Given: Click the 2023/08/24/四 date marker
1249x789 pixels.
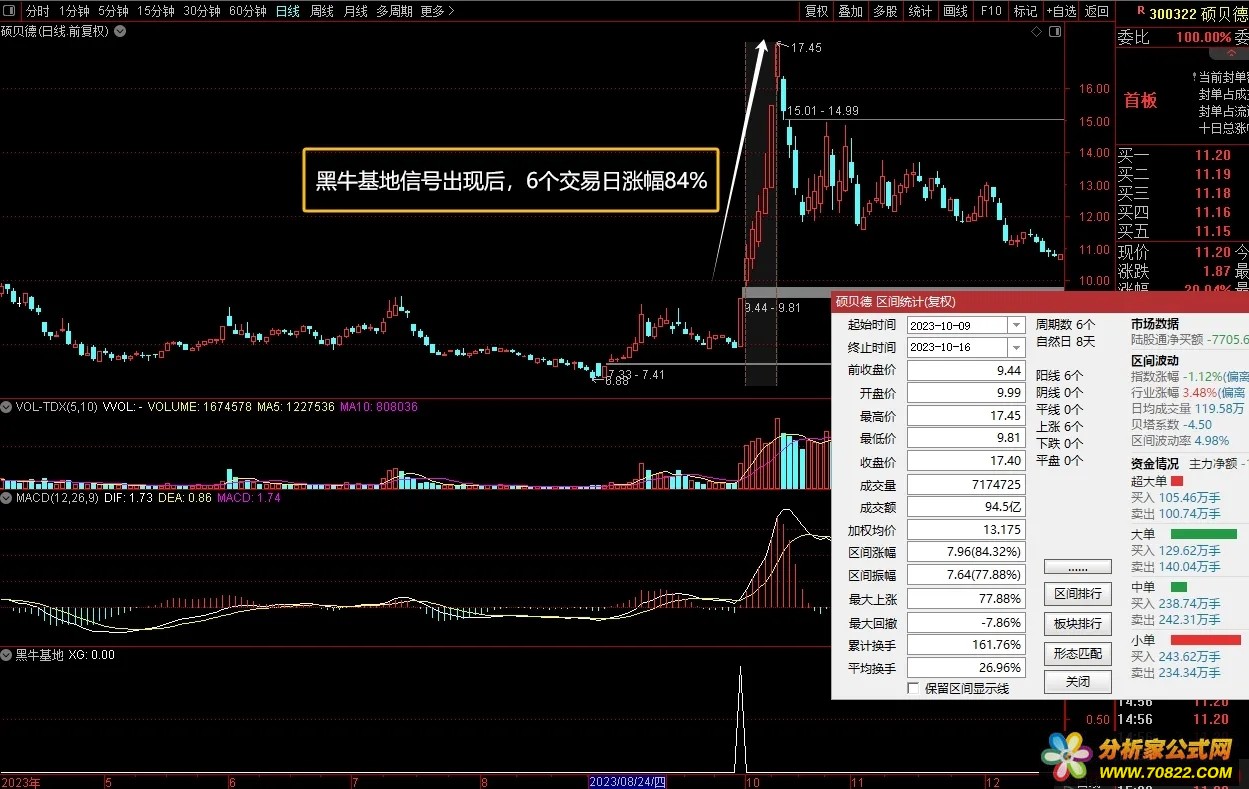Looking at the screenshot, I should (x=627, y=781).
